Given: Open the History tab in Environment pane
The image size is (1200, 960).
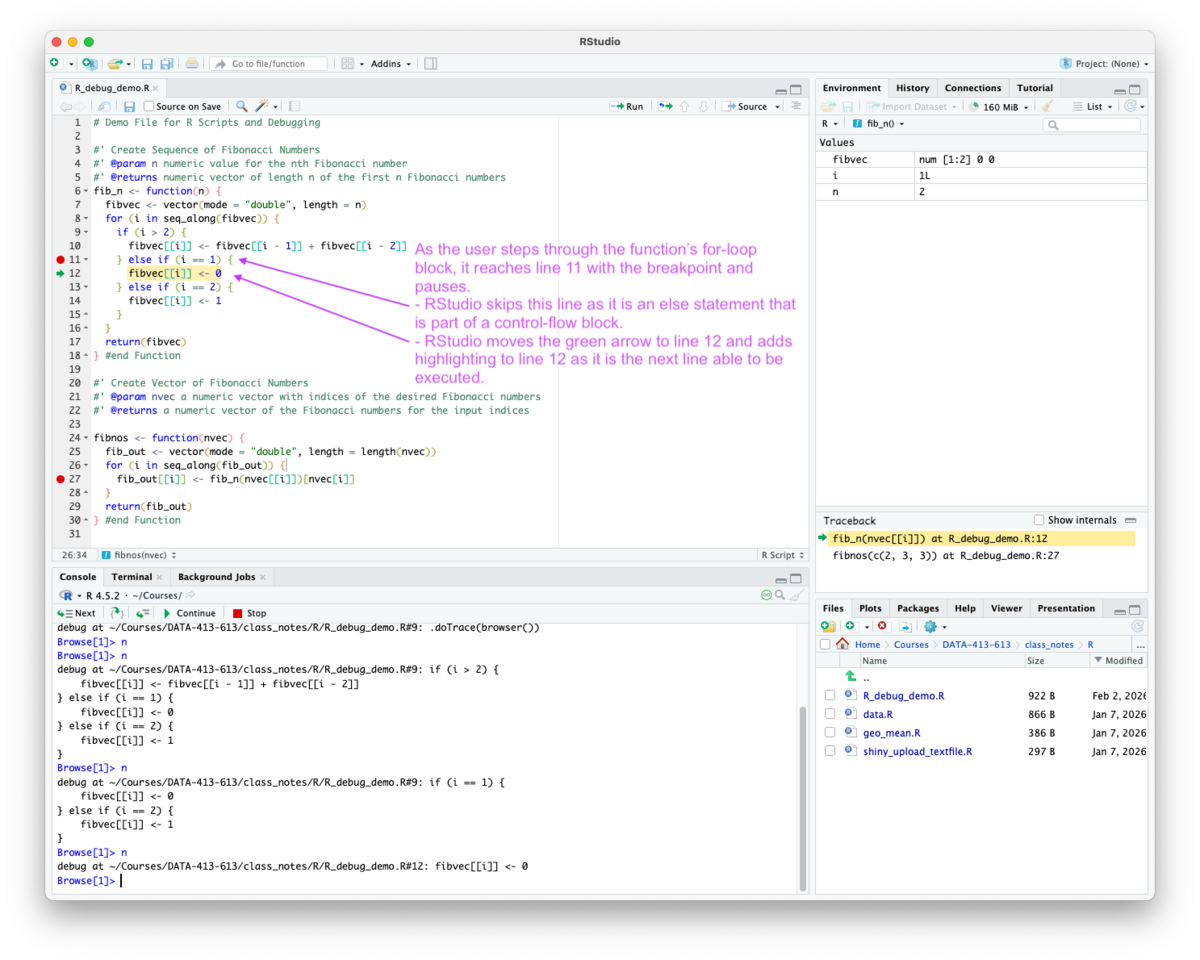Looking at the screenshot, I should click(x=912, y=87).
